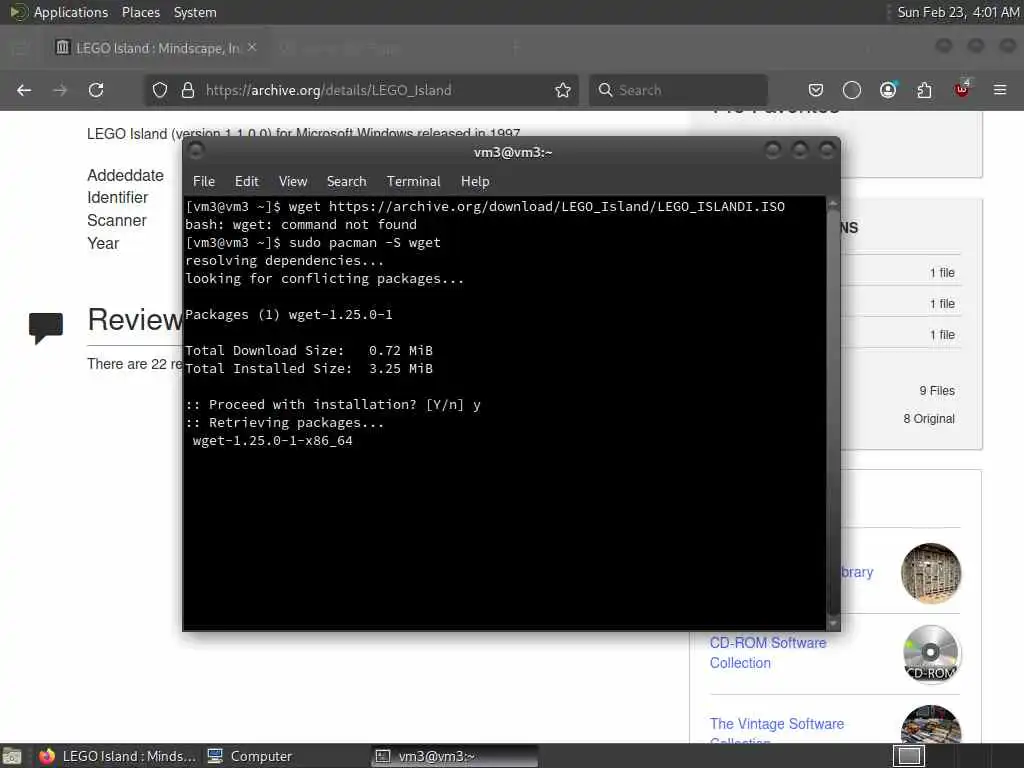Click the padlock site security icon
The height and width of the screenshot is (768, 1024).
[188, 90]
